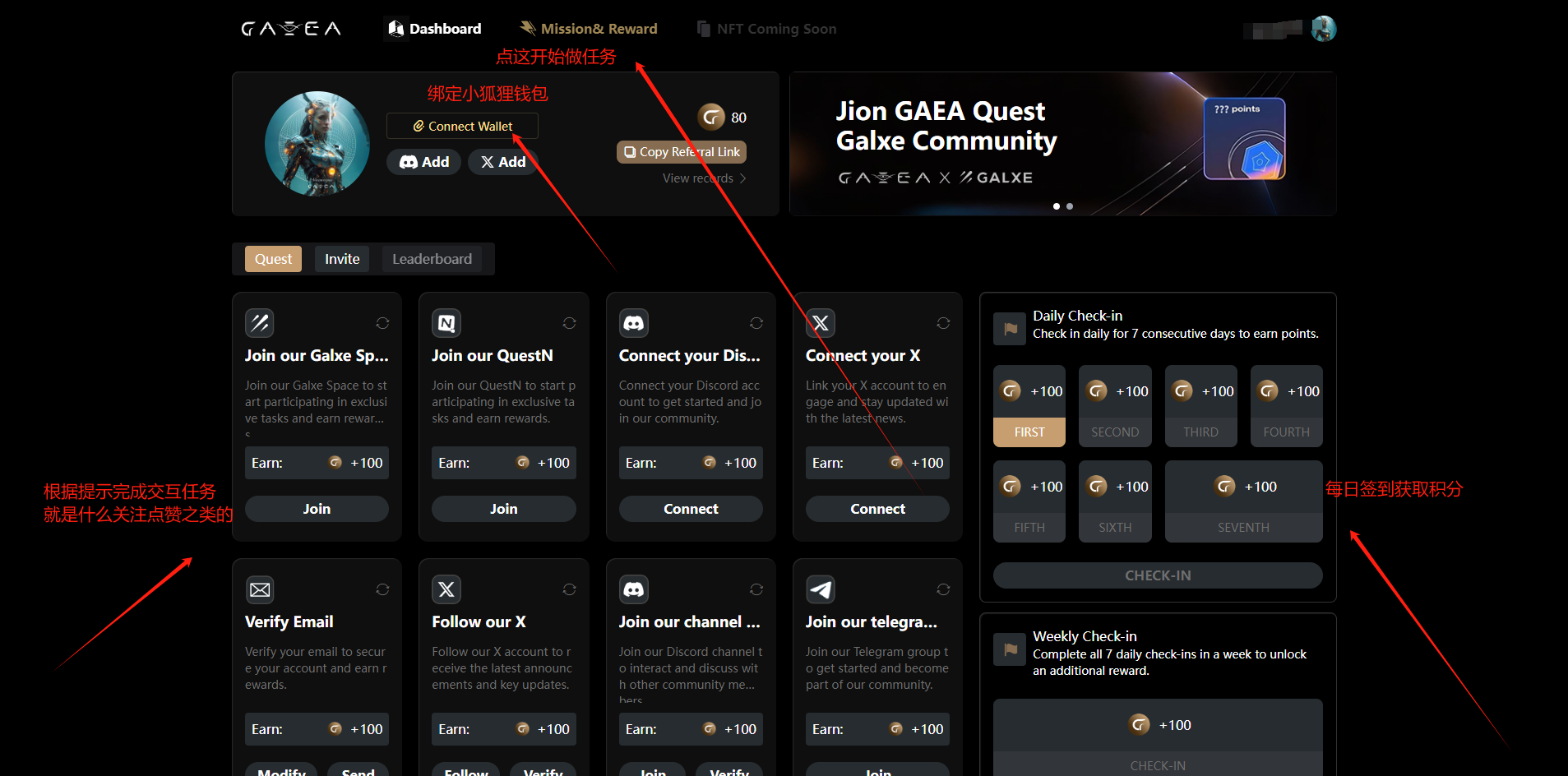The width and height of the screenshot is (1568, 776).
Task: Click the Join our QuestN card title
Action: point(492,356)
